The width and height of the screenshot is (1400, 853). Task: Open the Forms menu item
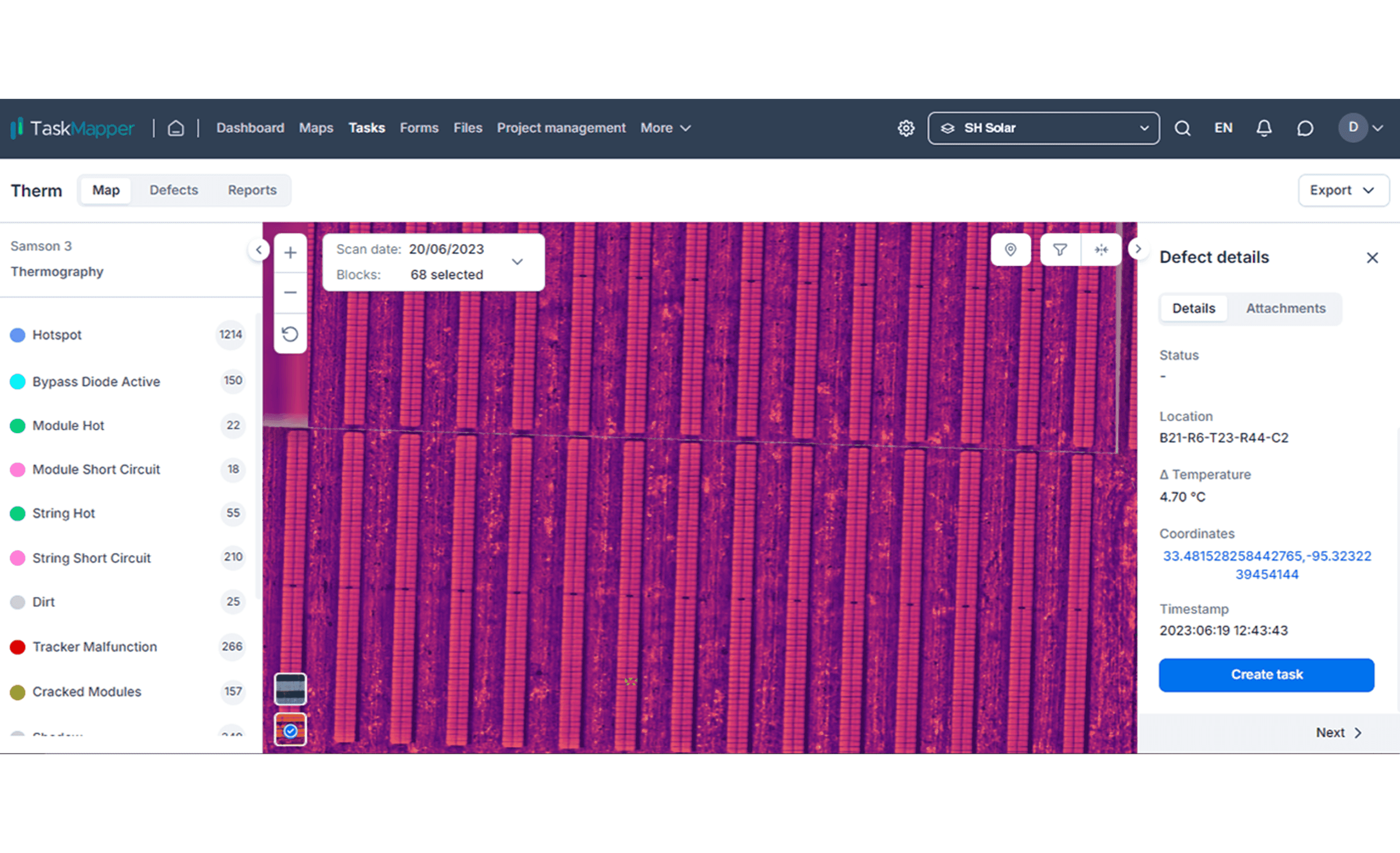(x=419, y=128)
